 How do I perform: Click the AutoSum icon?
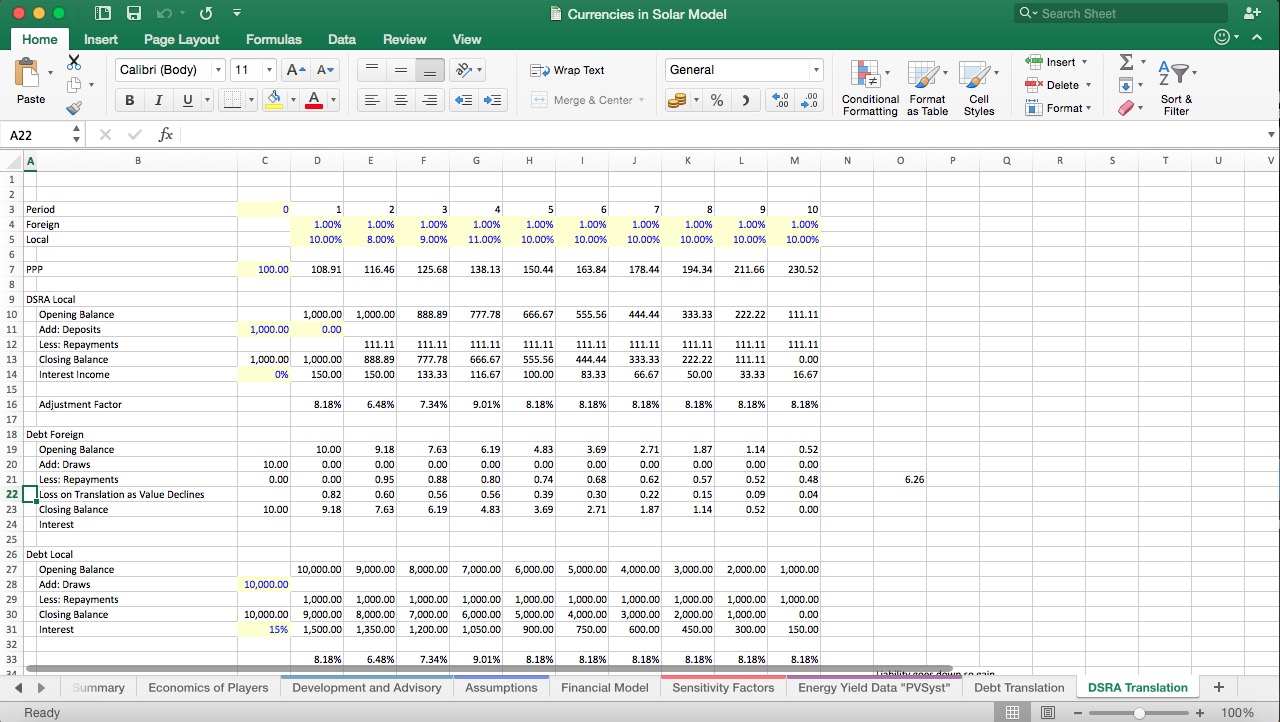pyautogui.click(x=1127, y=62)
